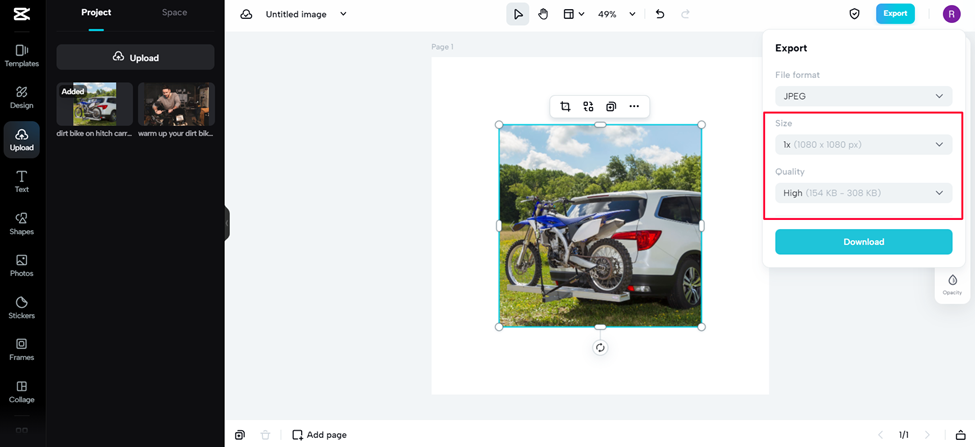Click the 1/1 page indicator

point(903,435)
